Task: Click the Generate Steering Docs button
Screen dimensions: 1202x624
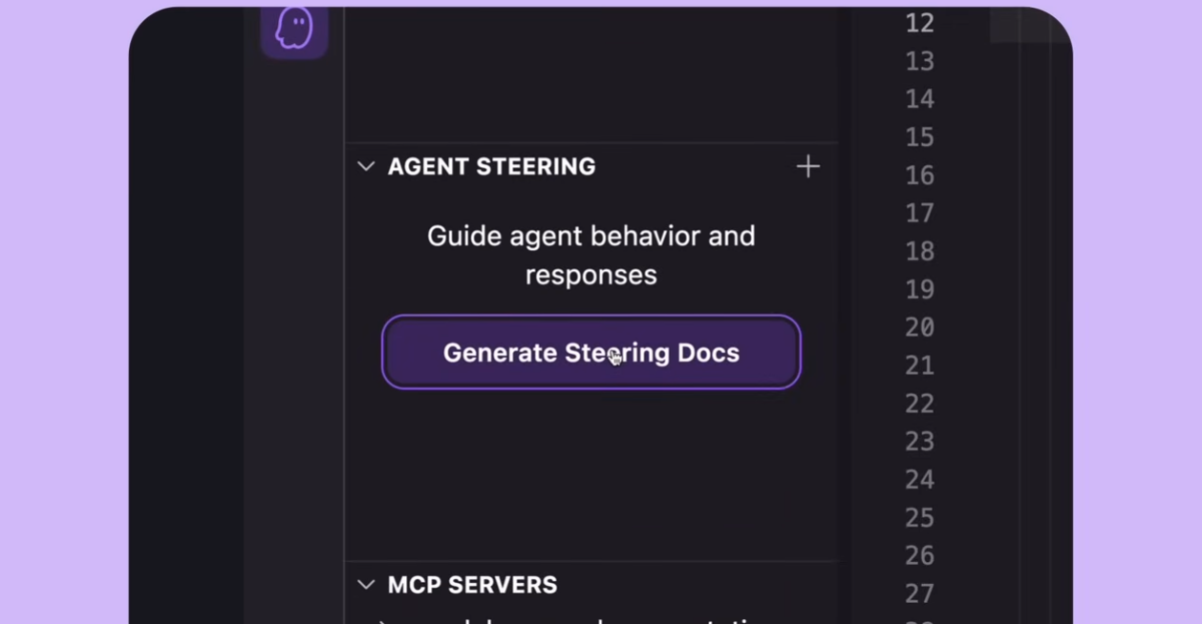Action: [591, 353]
